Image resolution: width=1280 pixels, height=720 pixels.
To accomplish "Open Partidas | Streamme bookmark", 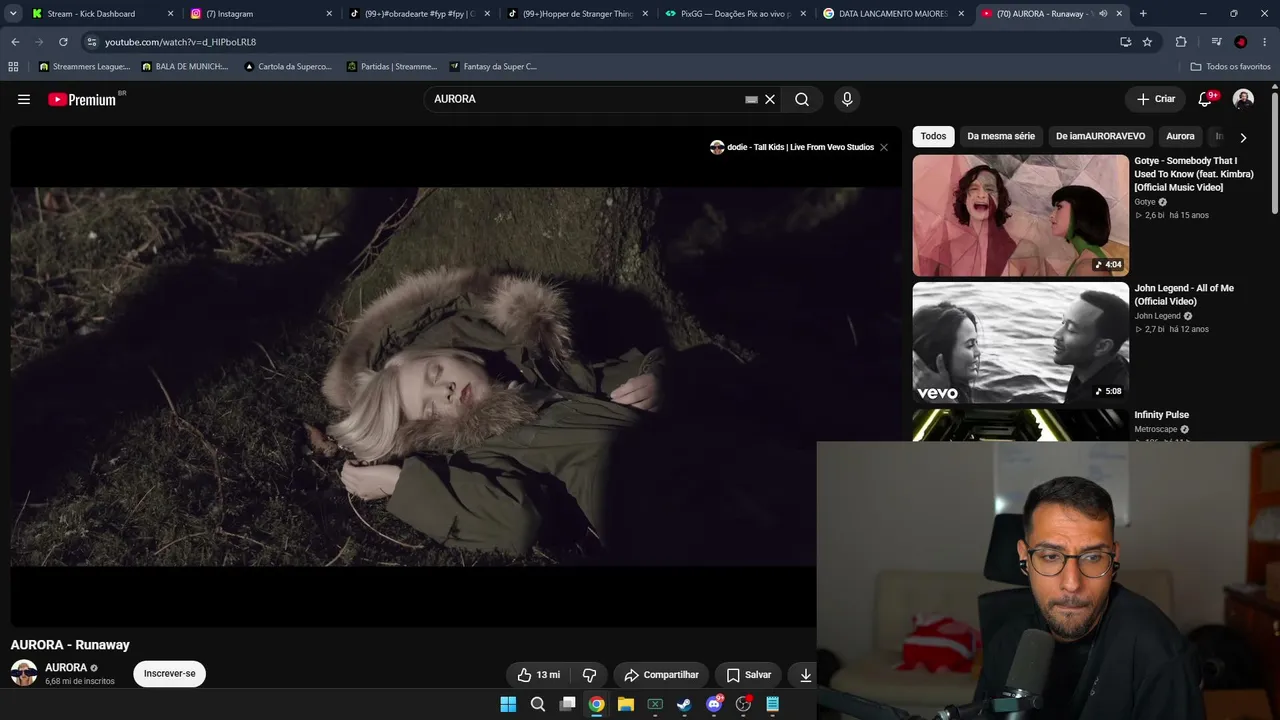I will pyautogui.click(x=392, y=67).
